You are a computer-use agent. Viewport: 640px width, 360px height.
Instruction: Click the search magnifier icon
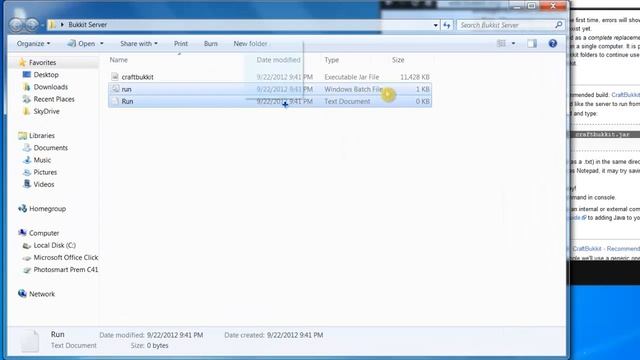tap(558, 25)
